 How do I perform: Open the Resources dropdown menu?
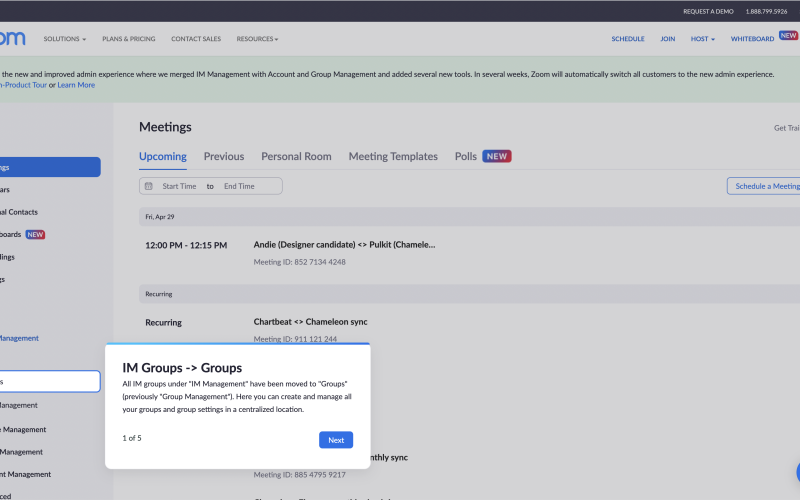pos(257,39)
